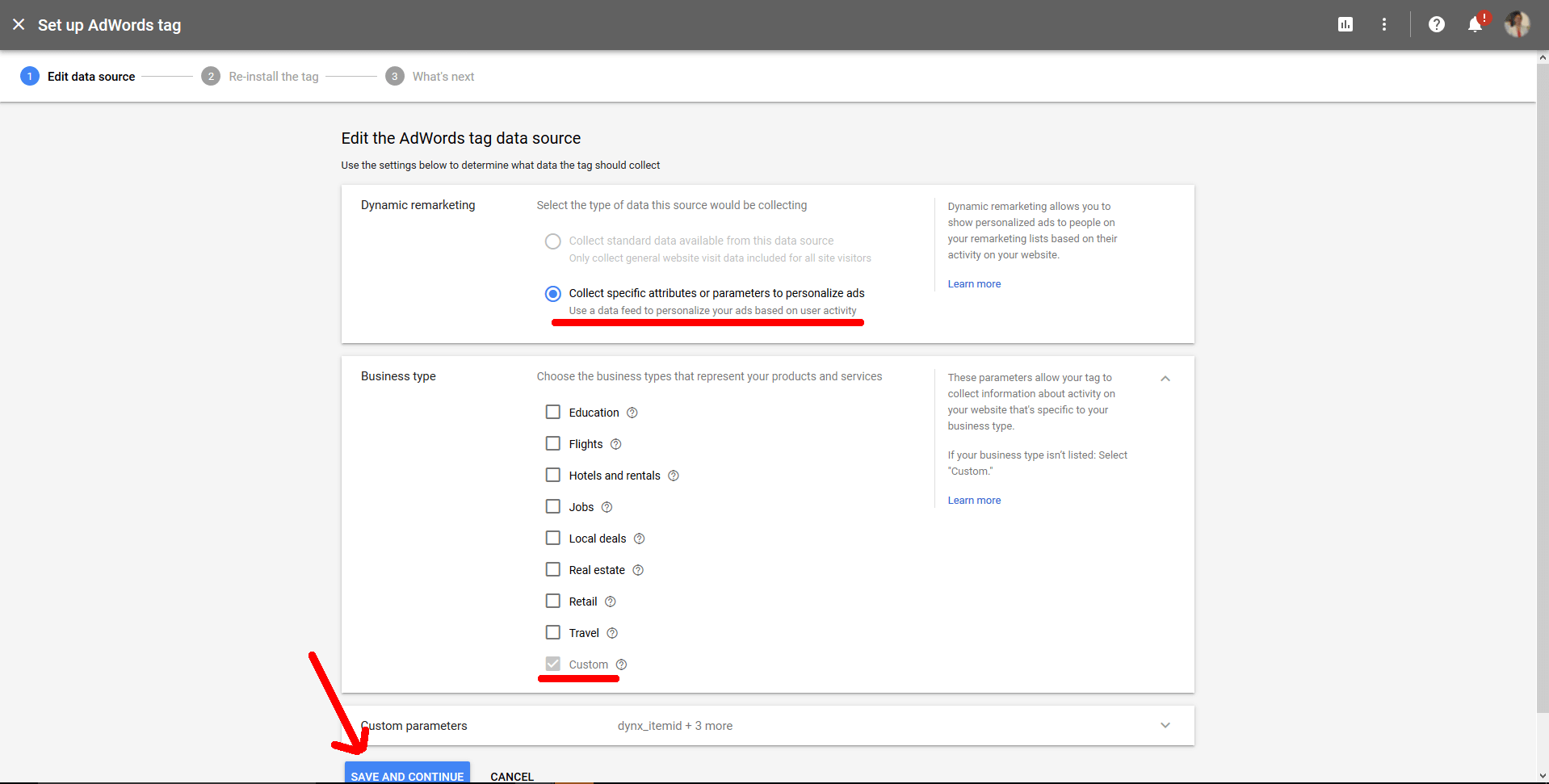1549x784 pixels.
Task: Click 'Edit the AdWords tag data source' heading
Action: tap(461, 138)
